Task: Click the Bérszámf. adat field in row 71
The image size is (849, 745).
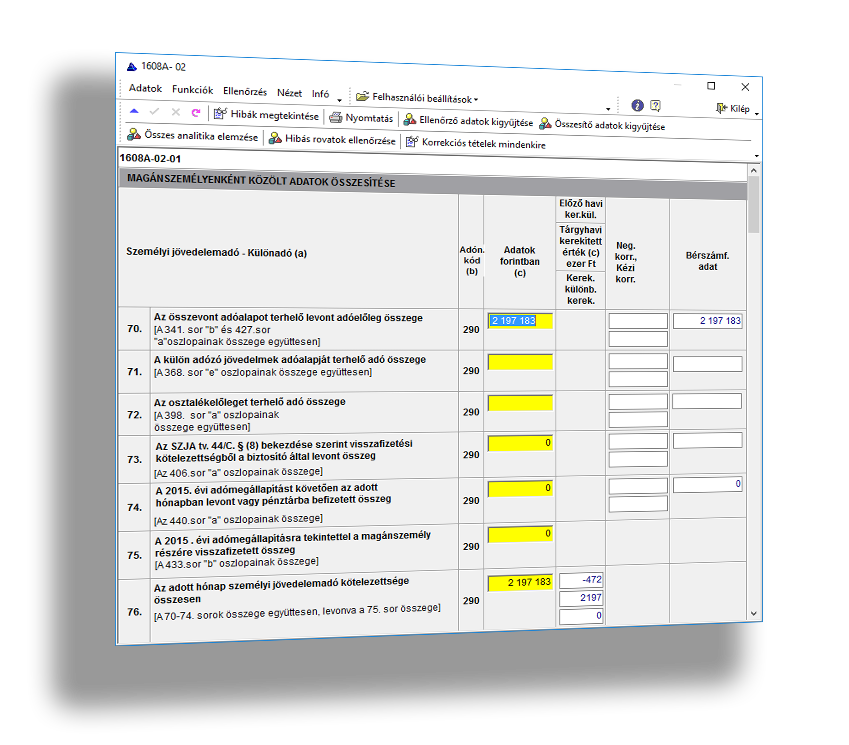Action: coord(707,364)
